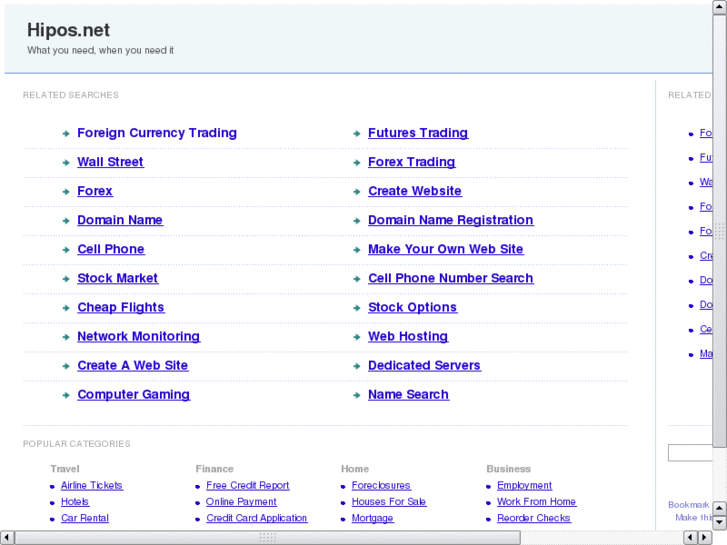Open the Domain Name link
Image resolution: width=727 pixels, height=545 pixels.
(x=120, y=220)
